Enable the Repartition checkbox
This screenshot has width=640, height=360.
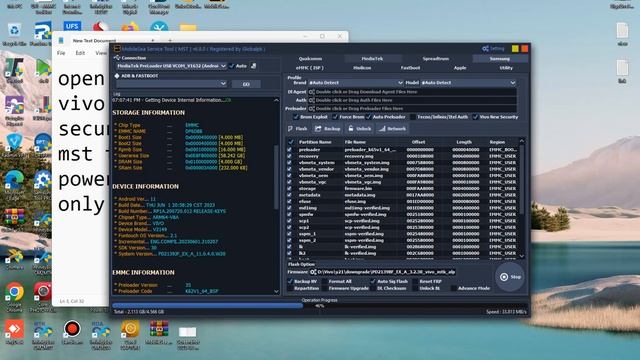(x=290, y=288)
